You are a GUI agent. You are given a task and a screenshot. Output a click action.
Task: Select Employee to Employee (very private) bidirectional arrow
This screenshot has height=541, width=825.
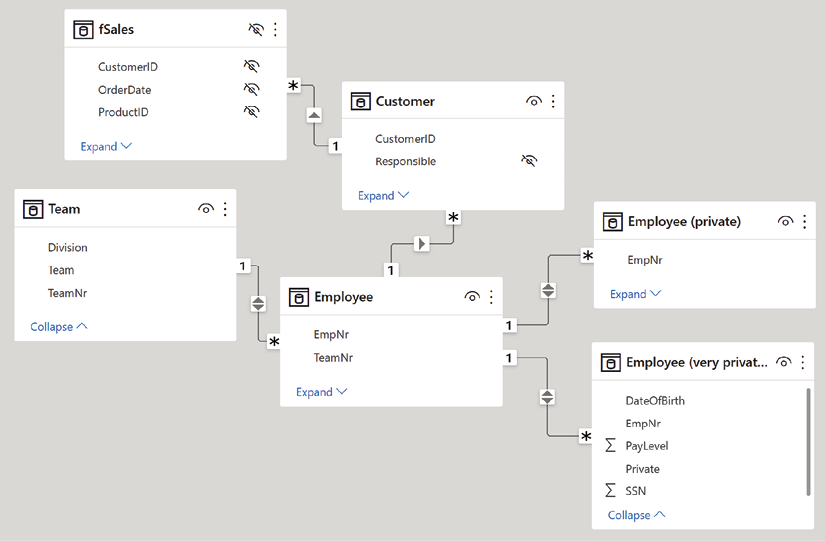pyautogui.click(x=547, y=397)
